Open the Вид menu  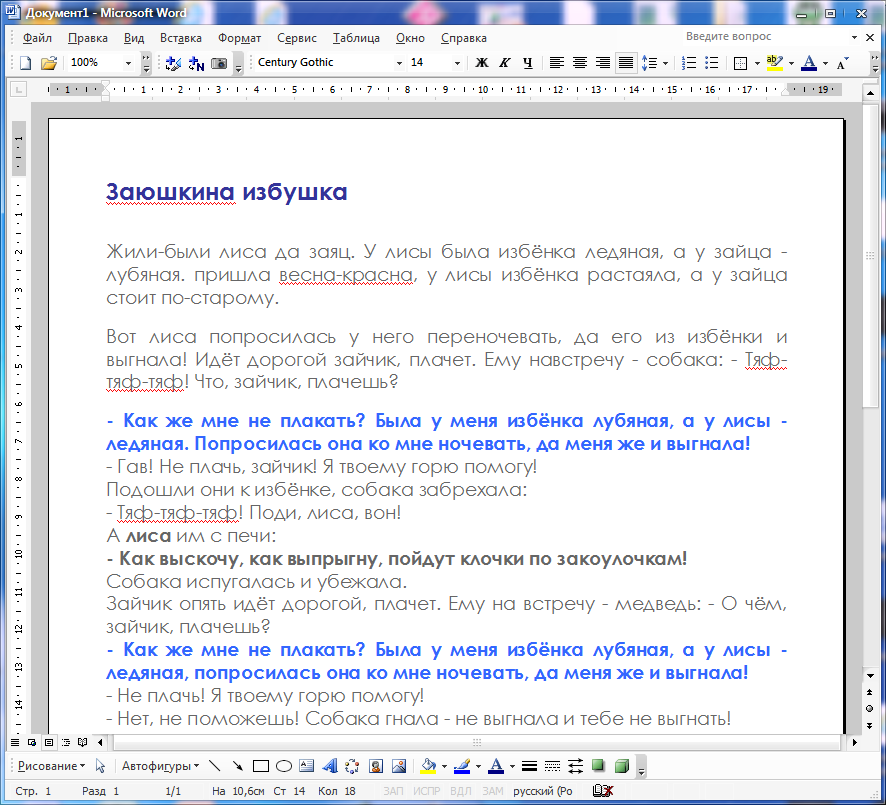click(x=134, y=38)
